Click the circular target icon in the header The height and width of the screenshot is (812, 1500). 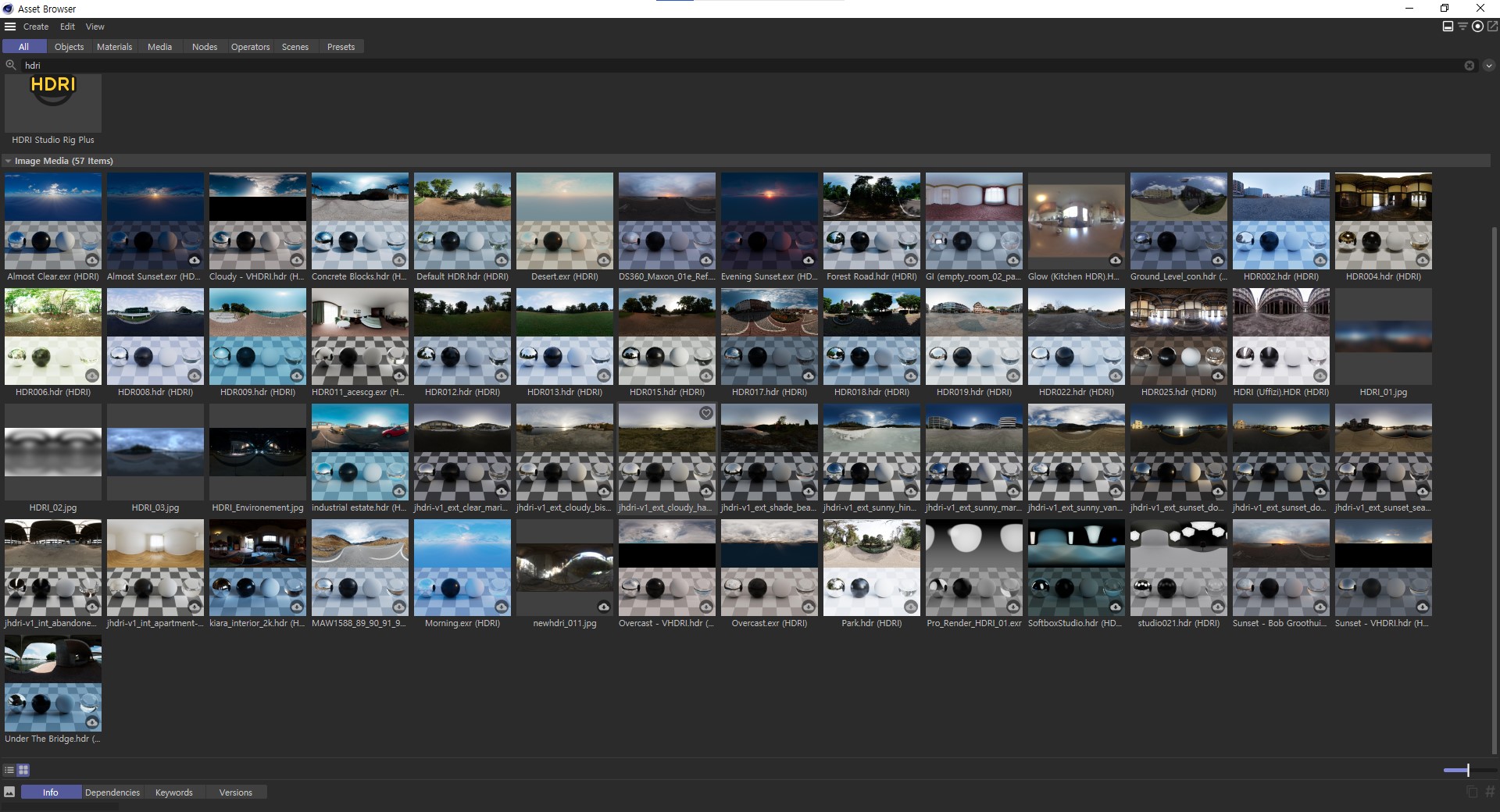1477,27
